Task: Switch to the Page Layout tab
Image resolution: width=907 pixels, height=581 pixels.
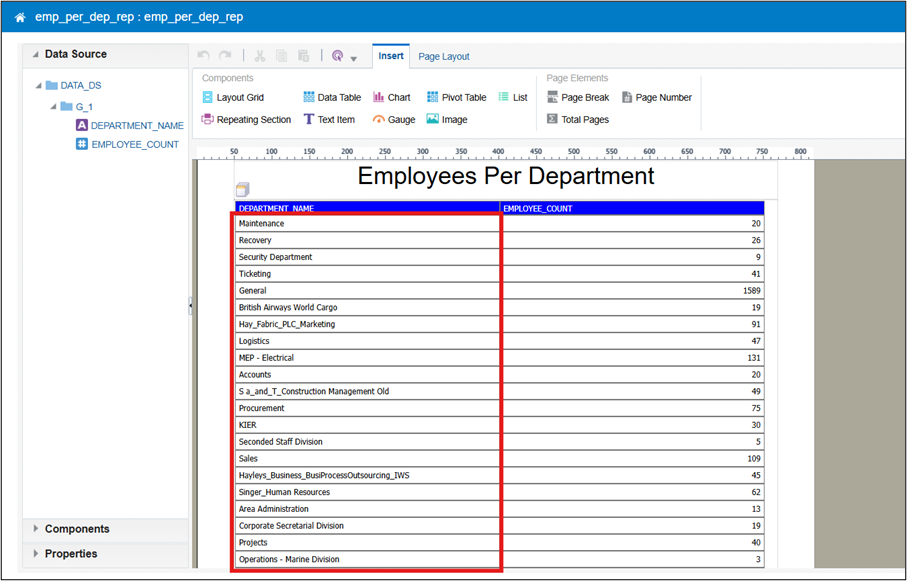Action: point(443,57)
